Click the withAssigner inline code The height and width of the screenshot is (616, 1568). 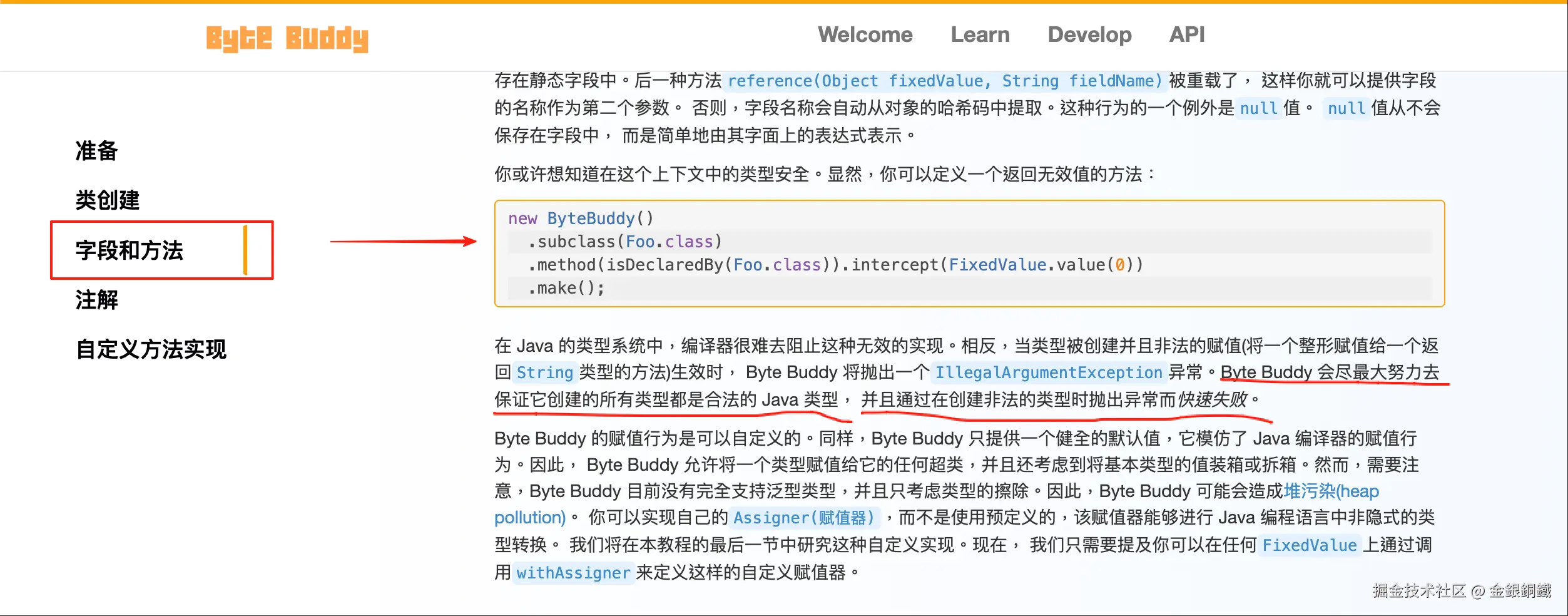[573, 573]
